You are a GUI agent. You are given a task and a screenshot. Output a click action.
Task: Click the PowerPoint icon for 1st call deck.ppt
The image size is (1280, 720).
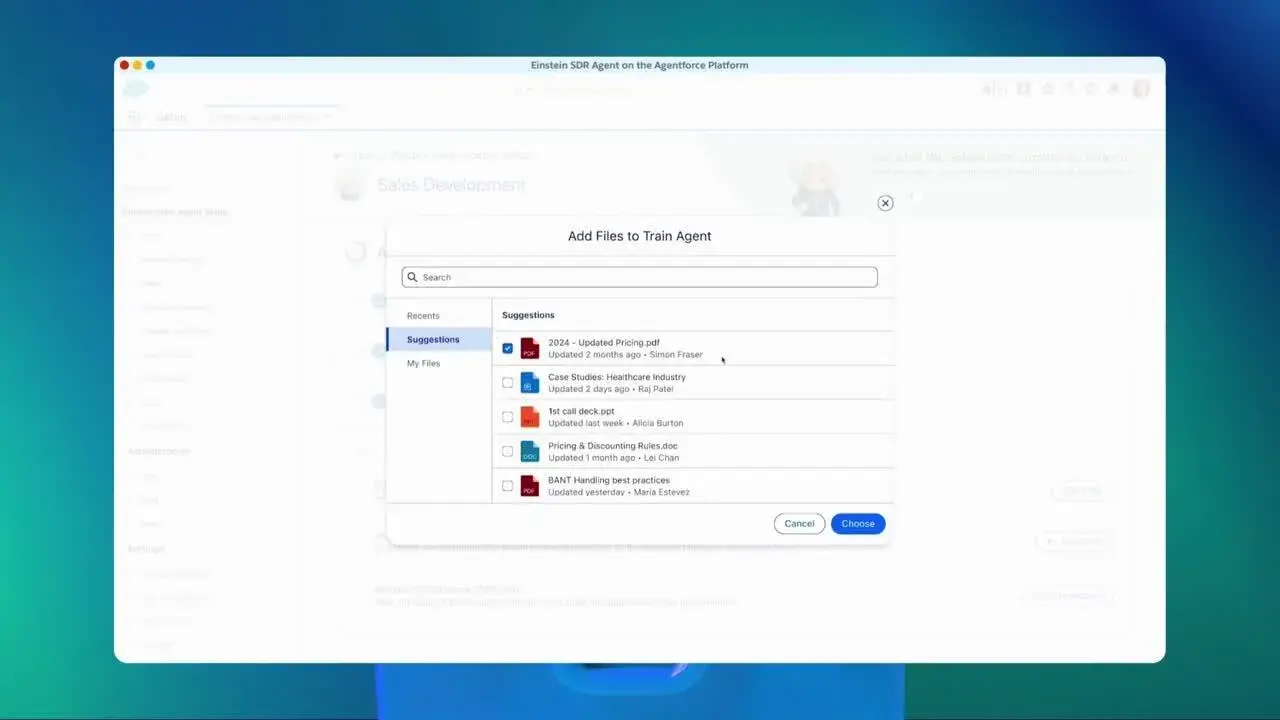click(529, 416)
